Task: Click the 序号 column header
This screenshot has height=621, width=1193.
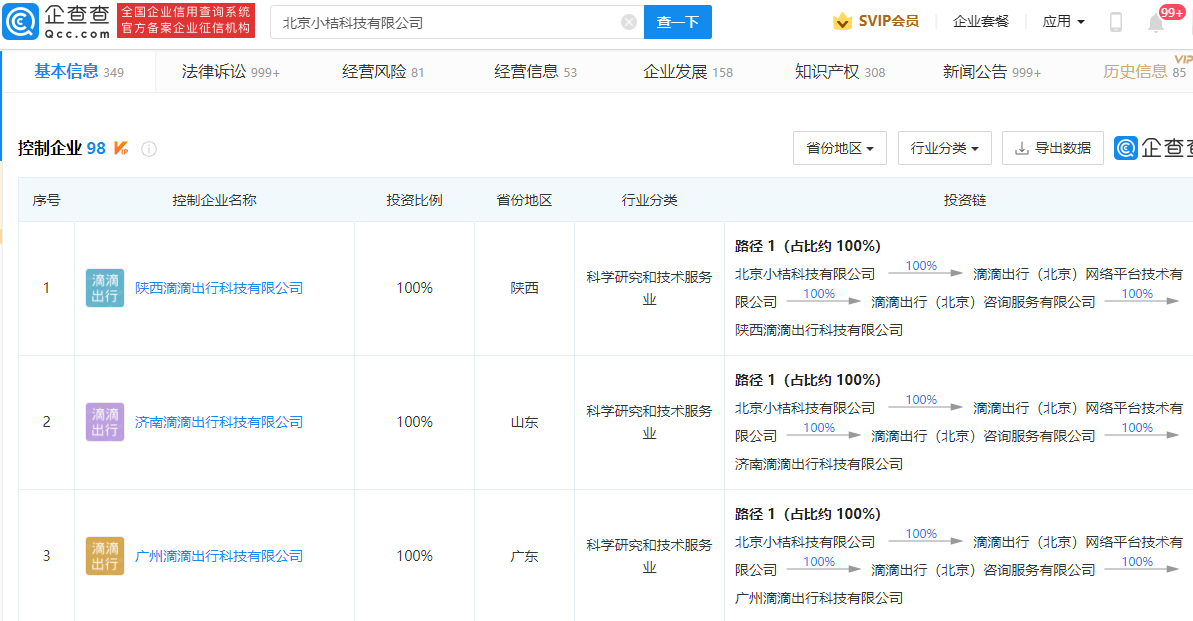Action: coord(46,200)
